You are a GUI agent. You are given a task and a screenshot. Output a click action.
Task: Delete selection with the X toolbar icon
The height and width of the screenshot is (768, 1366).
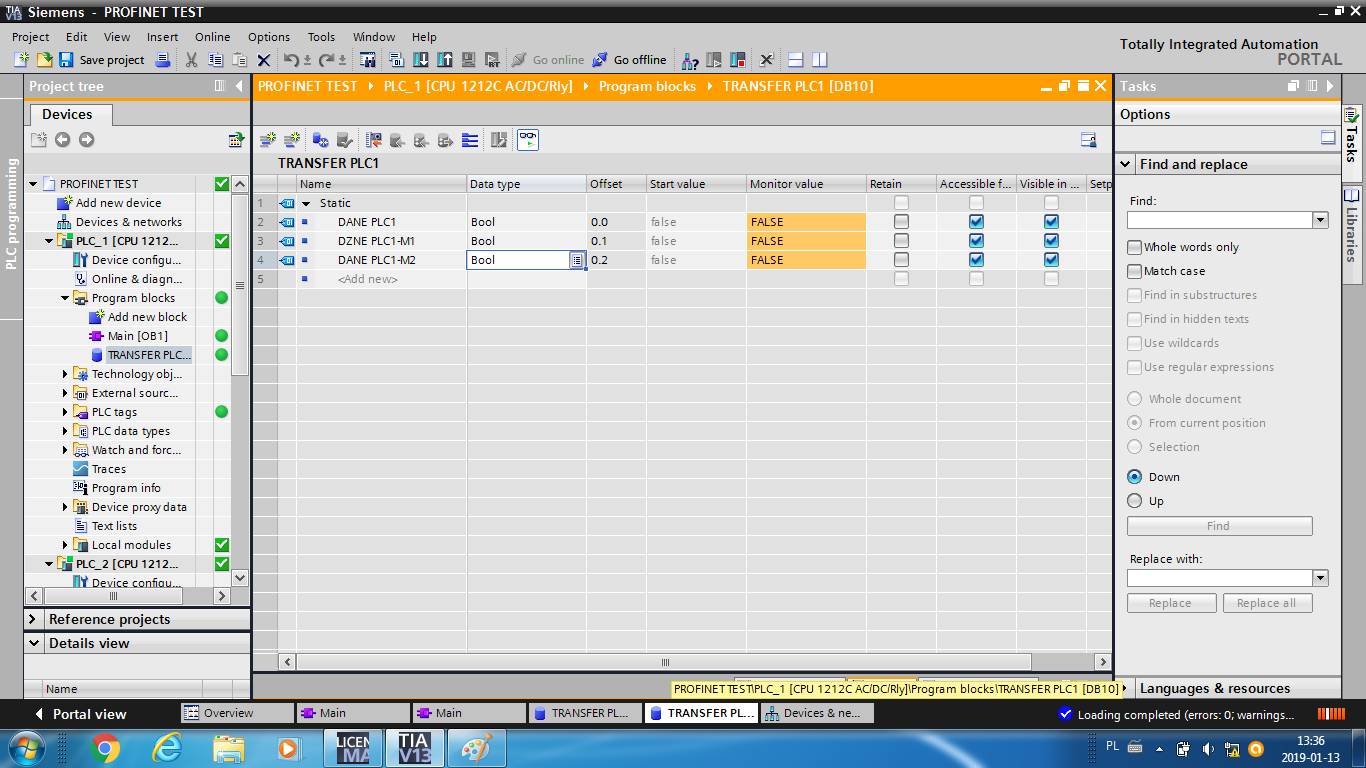264,60
